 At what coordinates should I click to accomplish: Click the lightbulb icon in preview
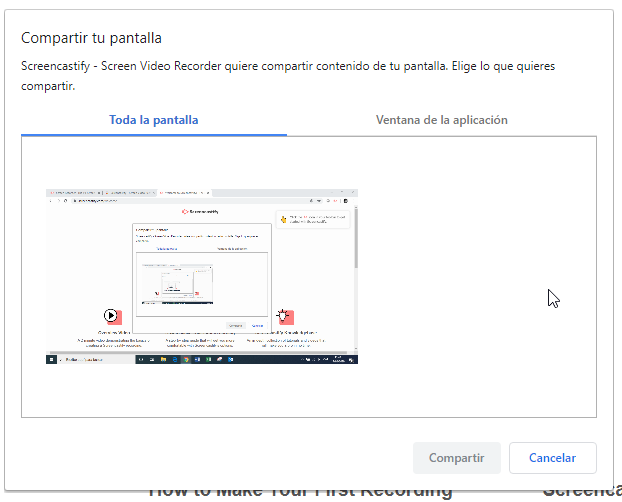pos(286,316)
